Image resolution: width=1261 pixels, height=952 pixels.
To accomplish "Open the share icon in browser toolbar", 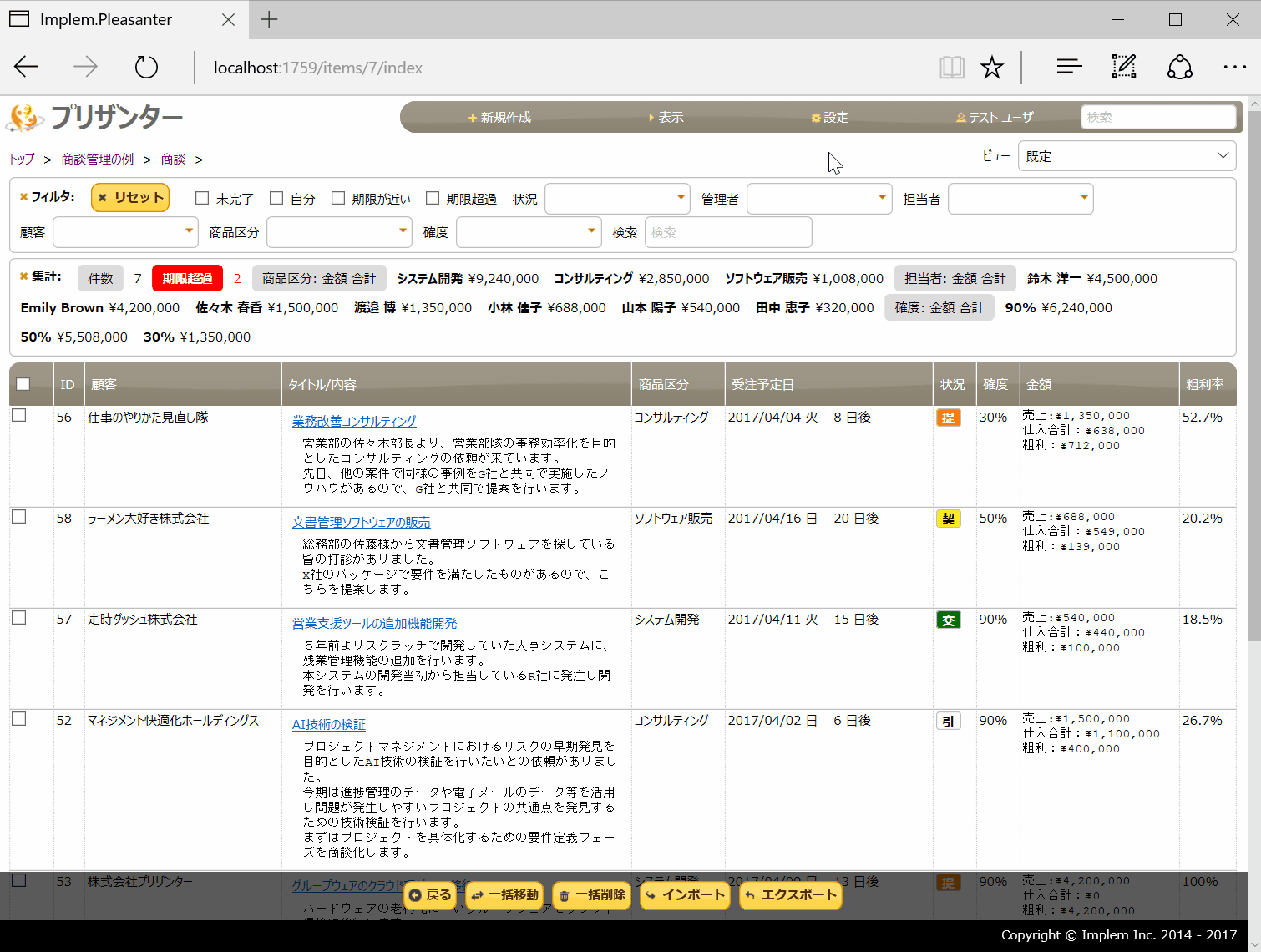I will 1179,67.
